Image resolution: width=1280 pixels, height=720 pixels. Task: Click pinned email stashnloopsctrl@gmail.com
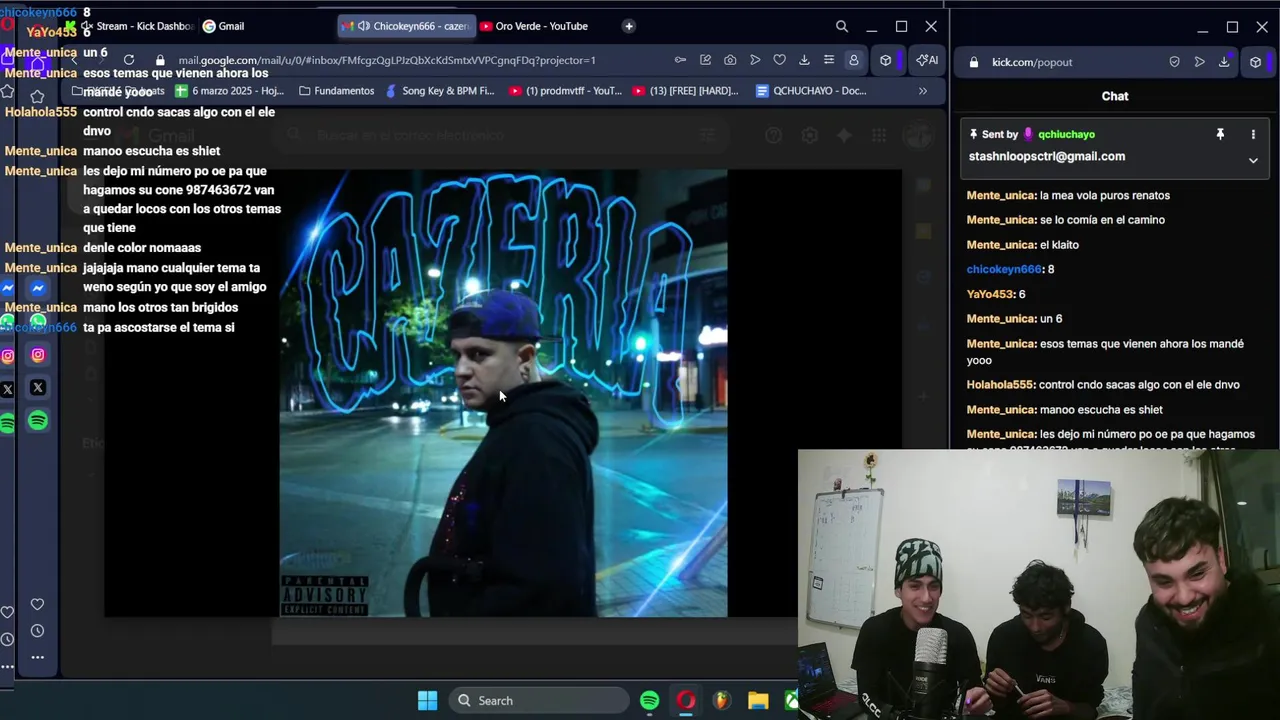point(1047,156)
